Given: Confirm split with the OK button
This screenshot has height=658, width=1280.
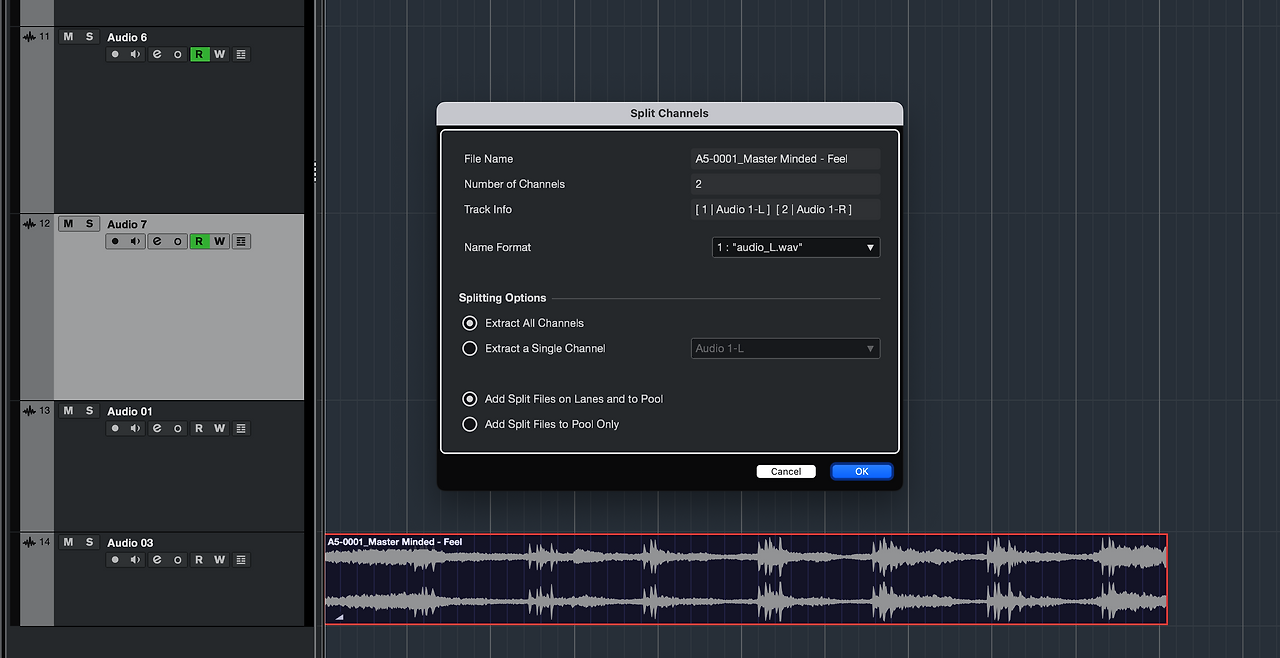Looking at the screenshot, I should coord(862,472).
